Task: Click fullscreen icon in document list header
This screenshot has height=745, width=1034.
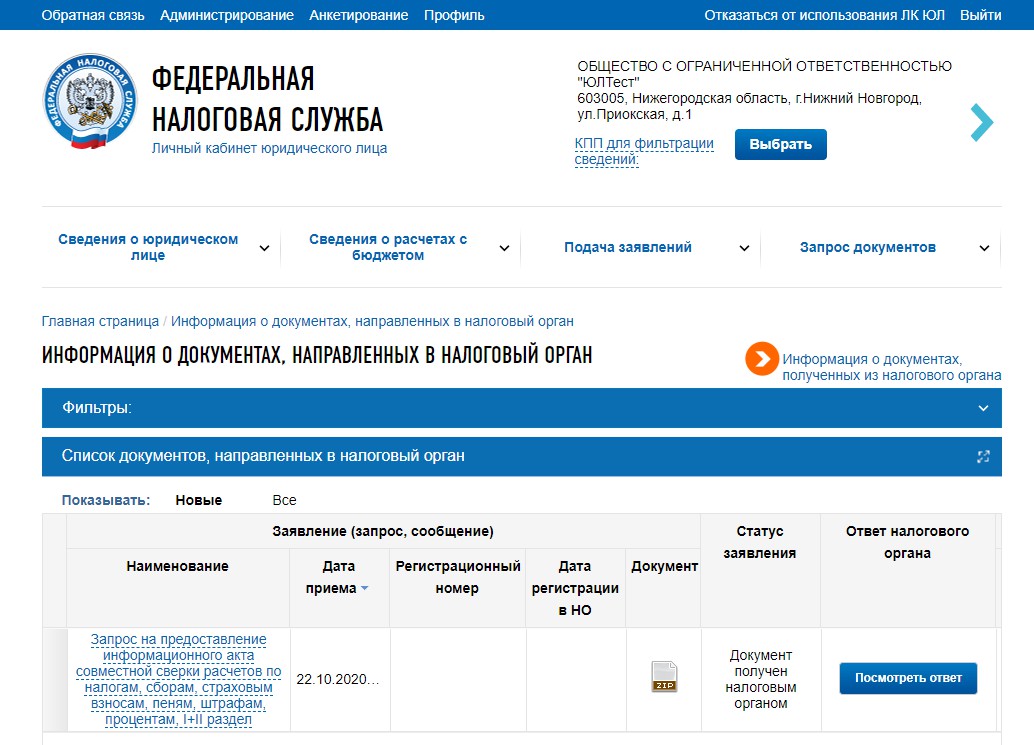Action: [983, 456]
